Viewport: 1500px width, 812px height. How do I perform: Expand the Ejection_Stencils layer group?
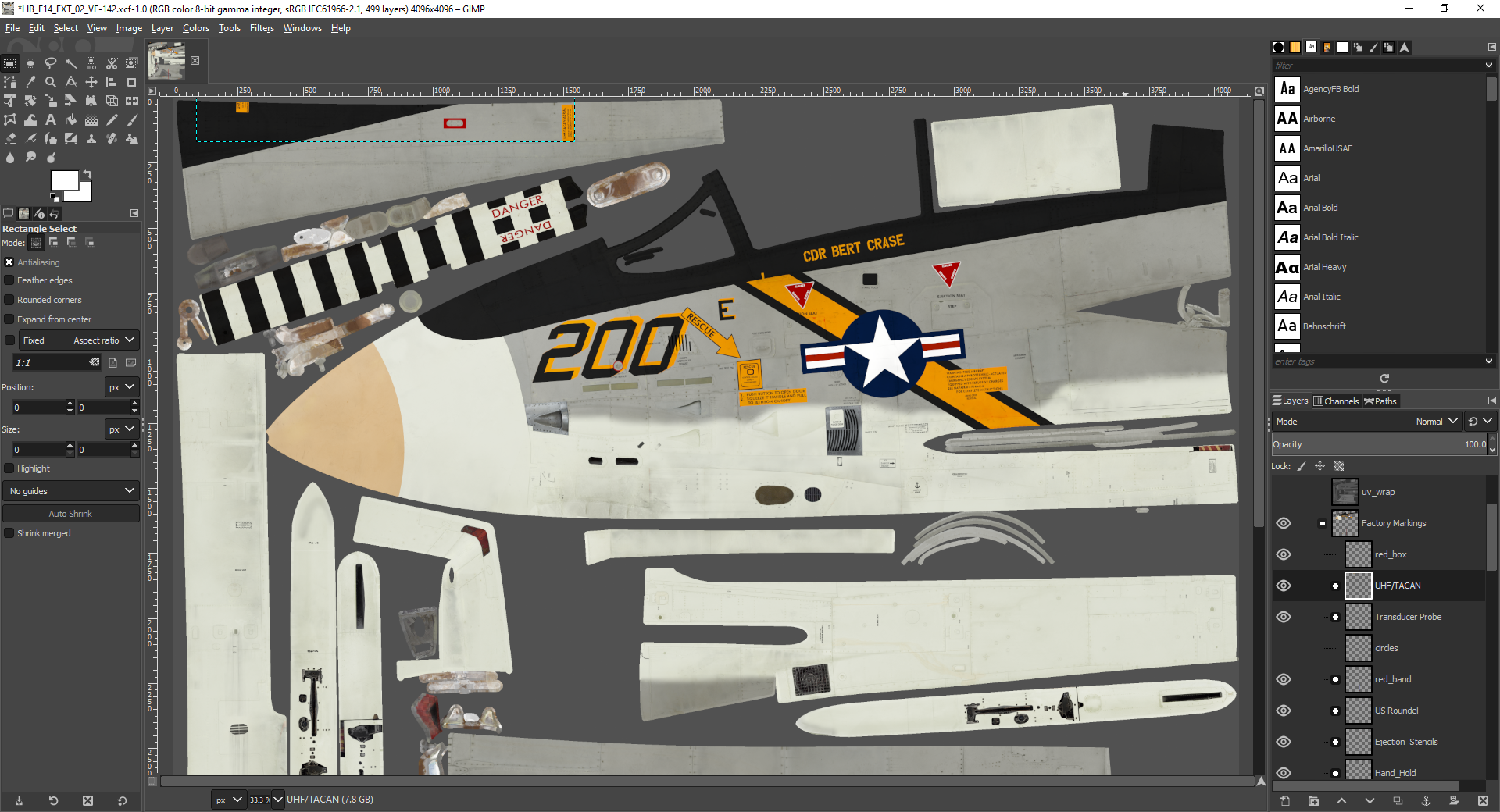(1335, 742)
